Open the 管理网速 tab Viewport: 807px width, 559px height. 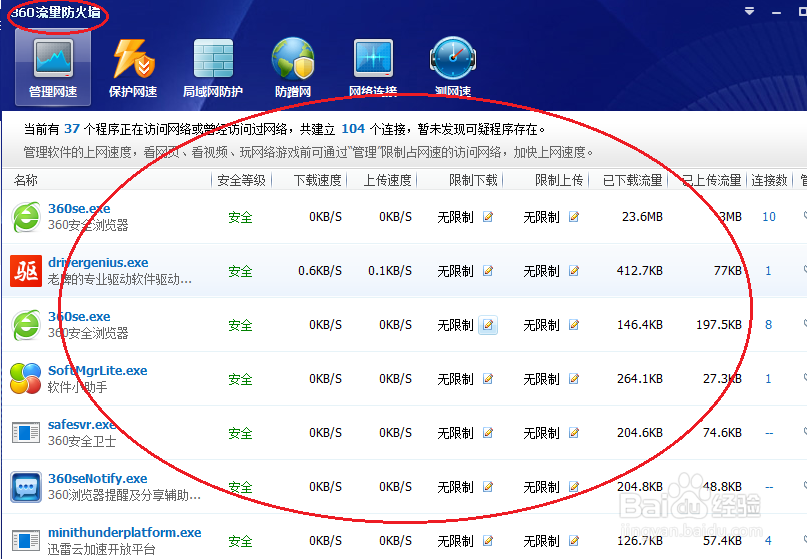click(53, 67)
